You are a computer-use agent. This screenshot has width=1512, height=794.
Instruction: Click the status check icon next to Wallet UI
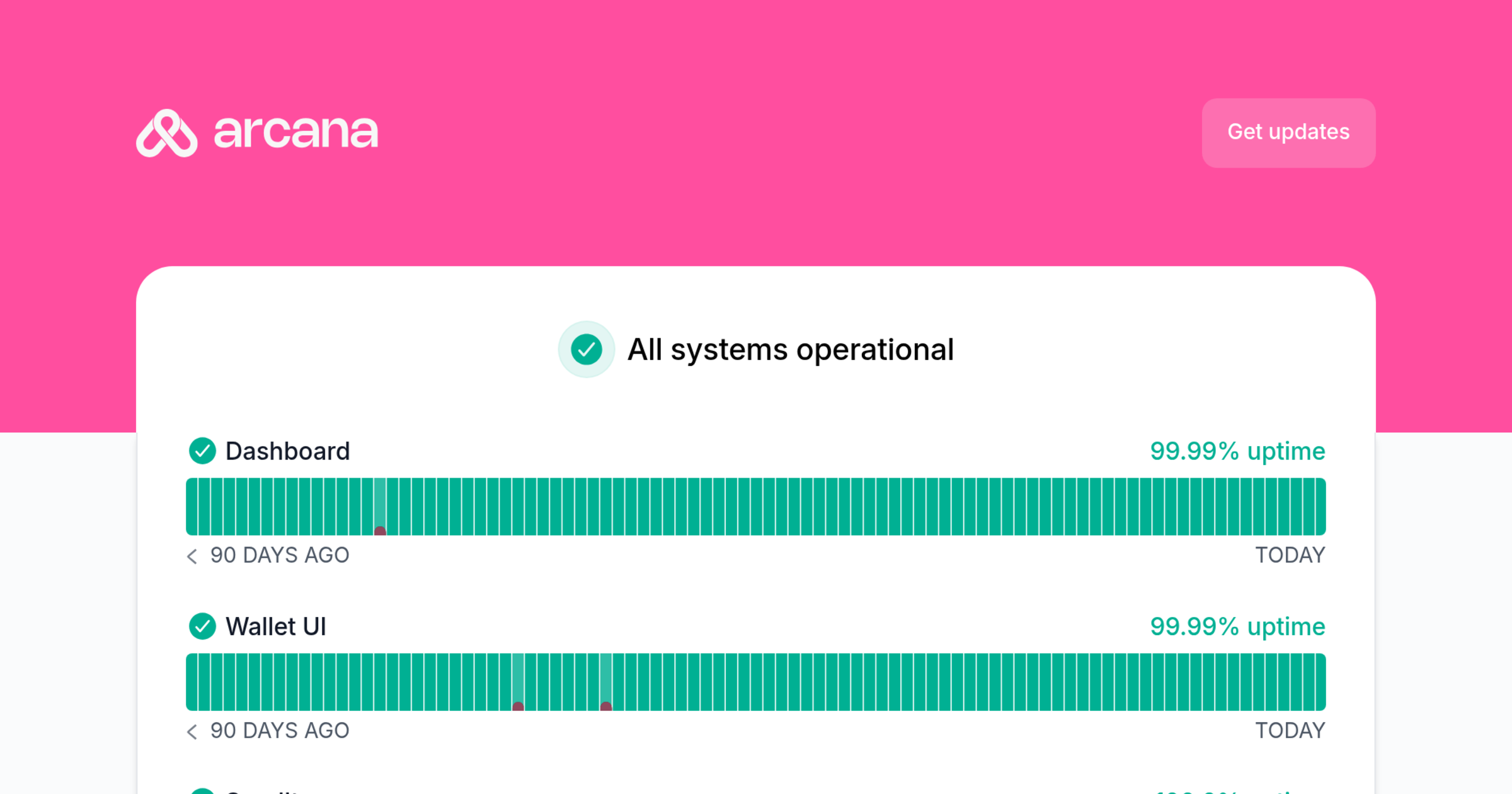(x=202, y=626)
